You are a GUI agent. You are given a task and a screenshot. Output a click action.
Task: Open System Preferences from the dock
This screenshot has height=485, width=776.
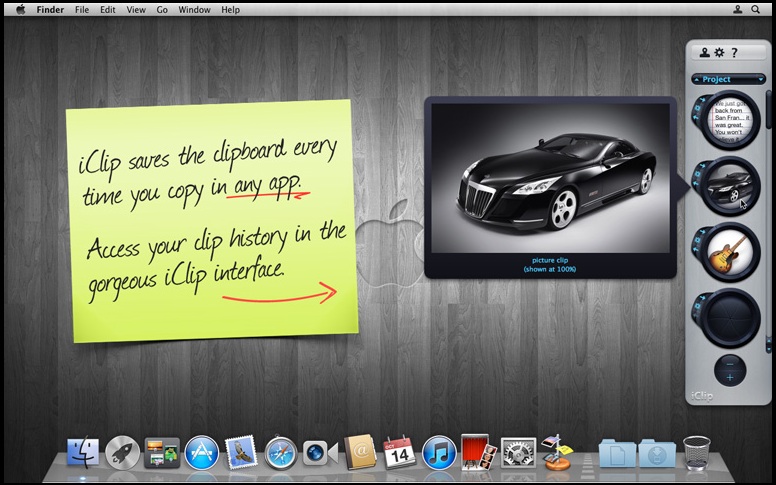(x=518, y=453)
